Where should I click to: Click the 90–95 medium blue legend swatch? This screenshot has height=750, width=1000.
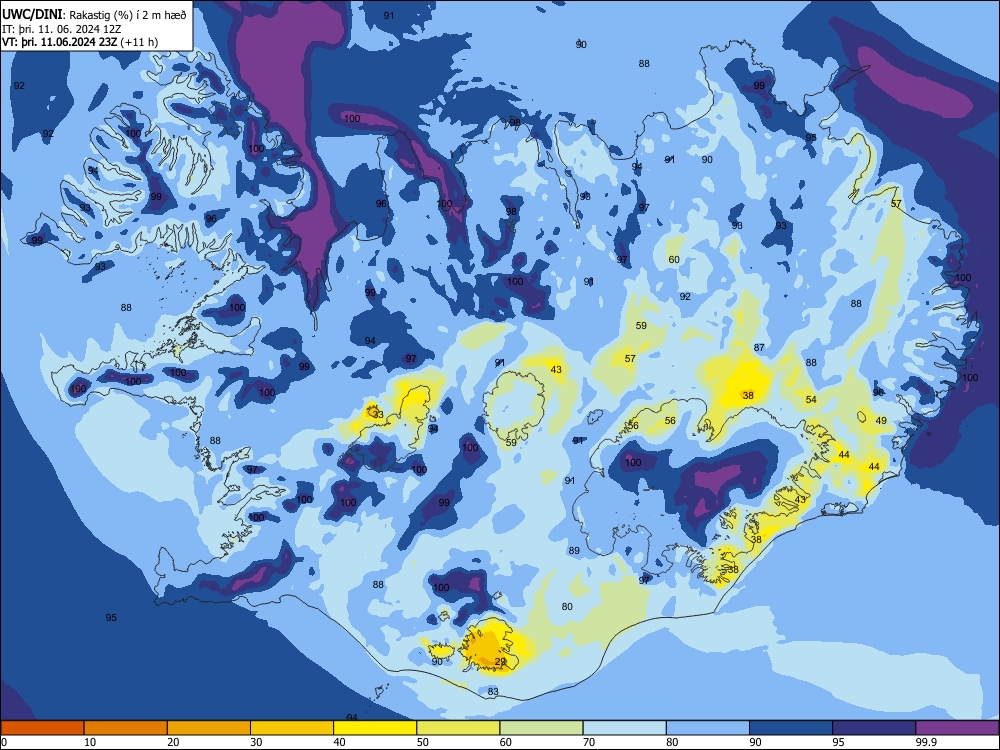click(x=791, y=728)
